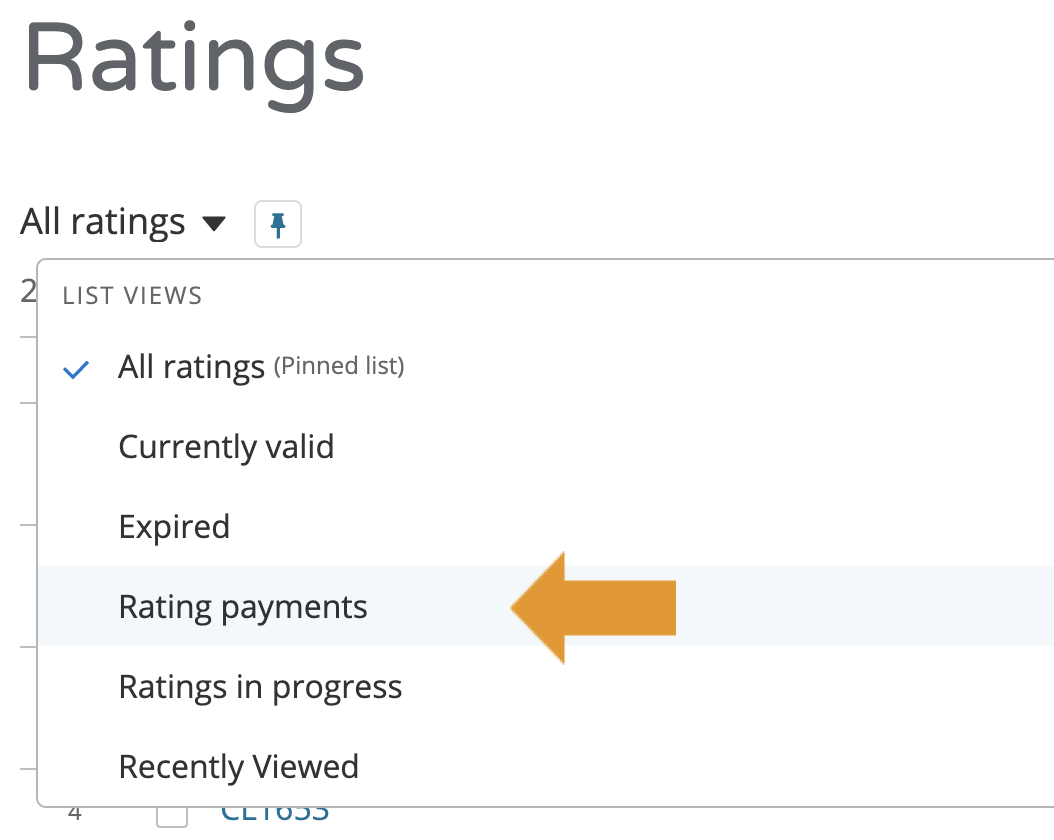Select All ratings pinned list option
1054x840 pixels.
click(192, 367)
